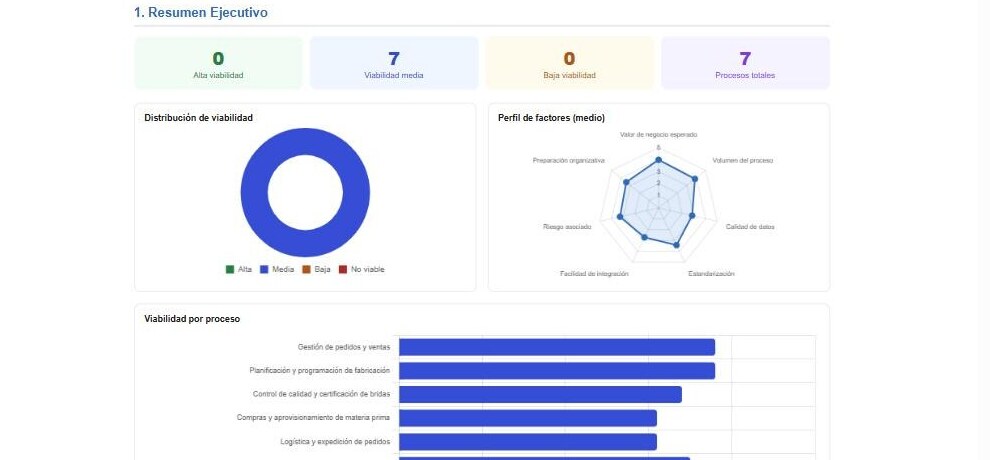
Task: Click 'Compras y aprovisionamiento de materia prima' label
Action: click(313, 418)
